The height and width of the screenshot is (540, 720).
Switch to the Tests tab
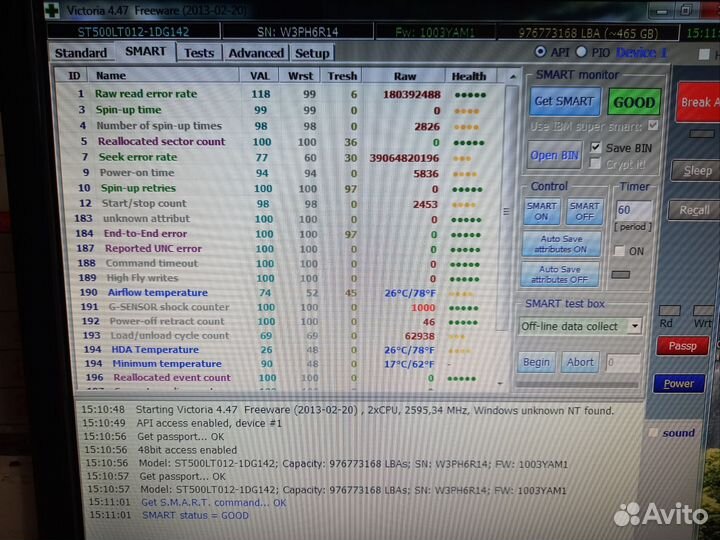click(199, 53)
